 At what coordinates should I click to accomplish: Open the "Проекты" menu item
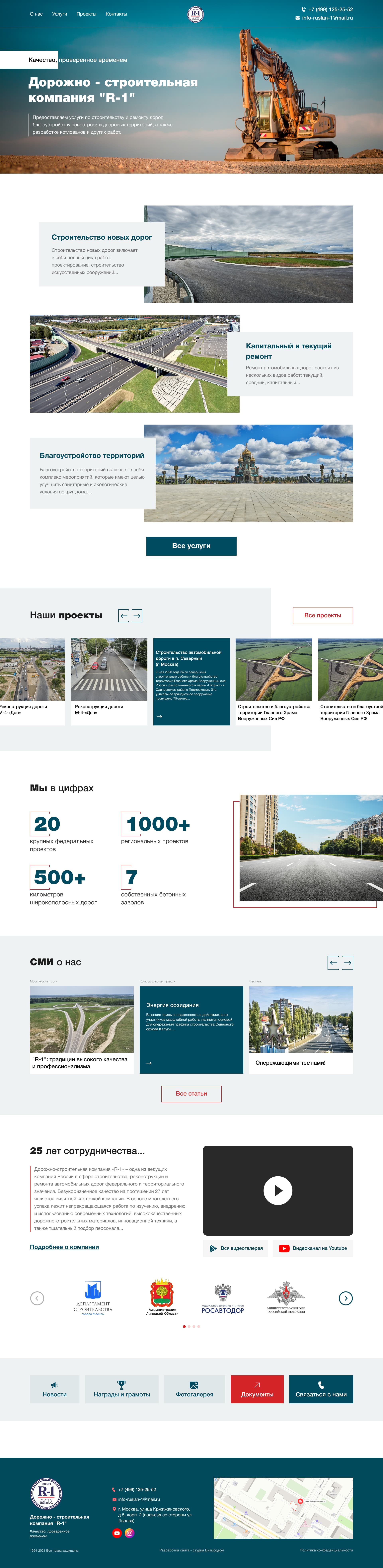click(x=86, y=14)
